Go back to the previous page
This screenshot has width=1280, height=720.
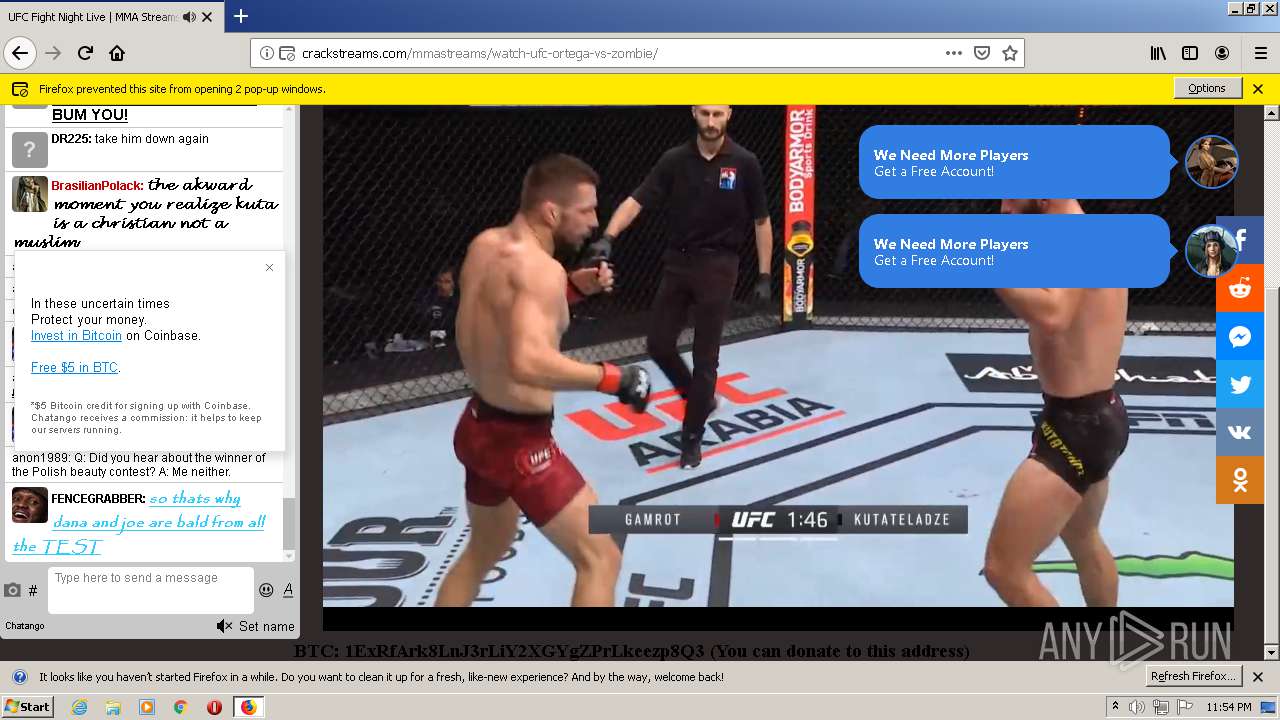tap(19, 53)
